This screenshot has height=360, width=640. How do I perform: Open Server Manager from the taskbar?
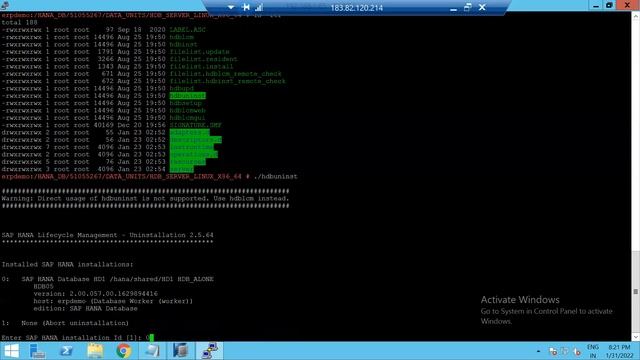37,351
